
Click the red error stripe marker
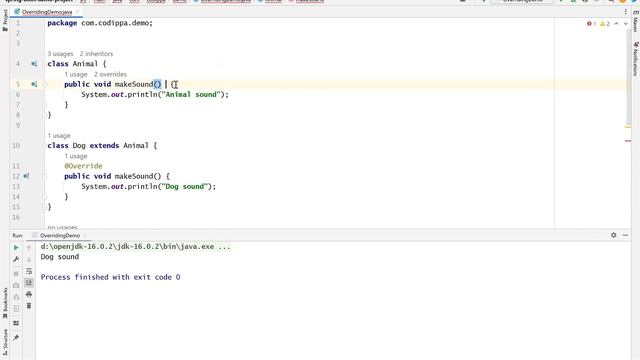tap(628, 141)
